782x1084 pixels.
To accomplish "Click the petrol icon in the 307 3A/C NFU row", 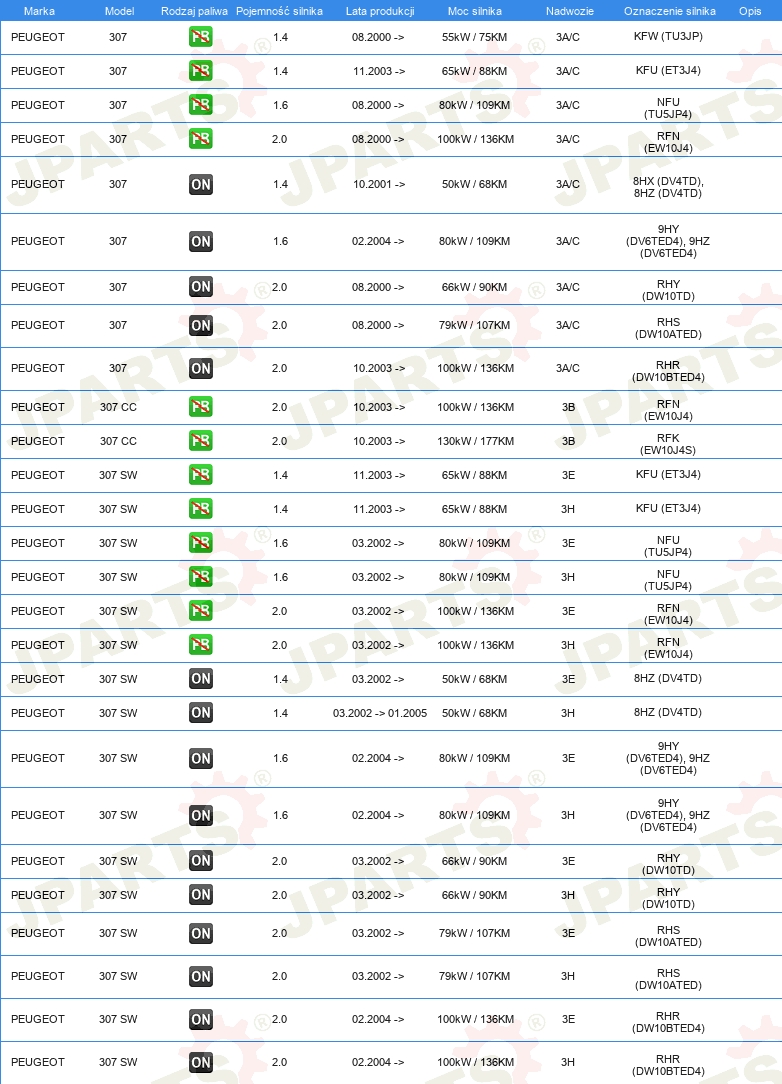I will pyautogui.click(x=201, y=104).
